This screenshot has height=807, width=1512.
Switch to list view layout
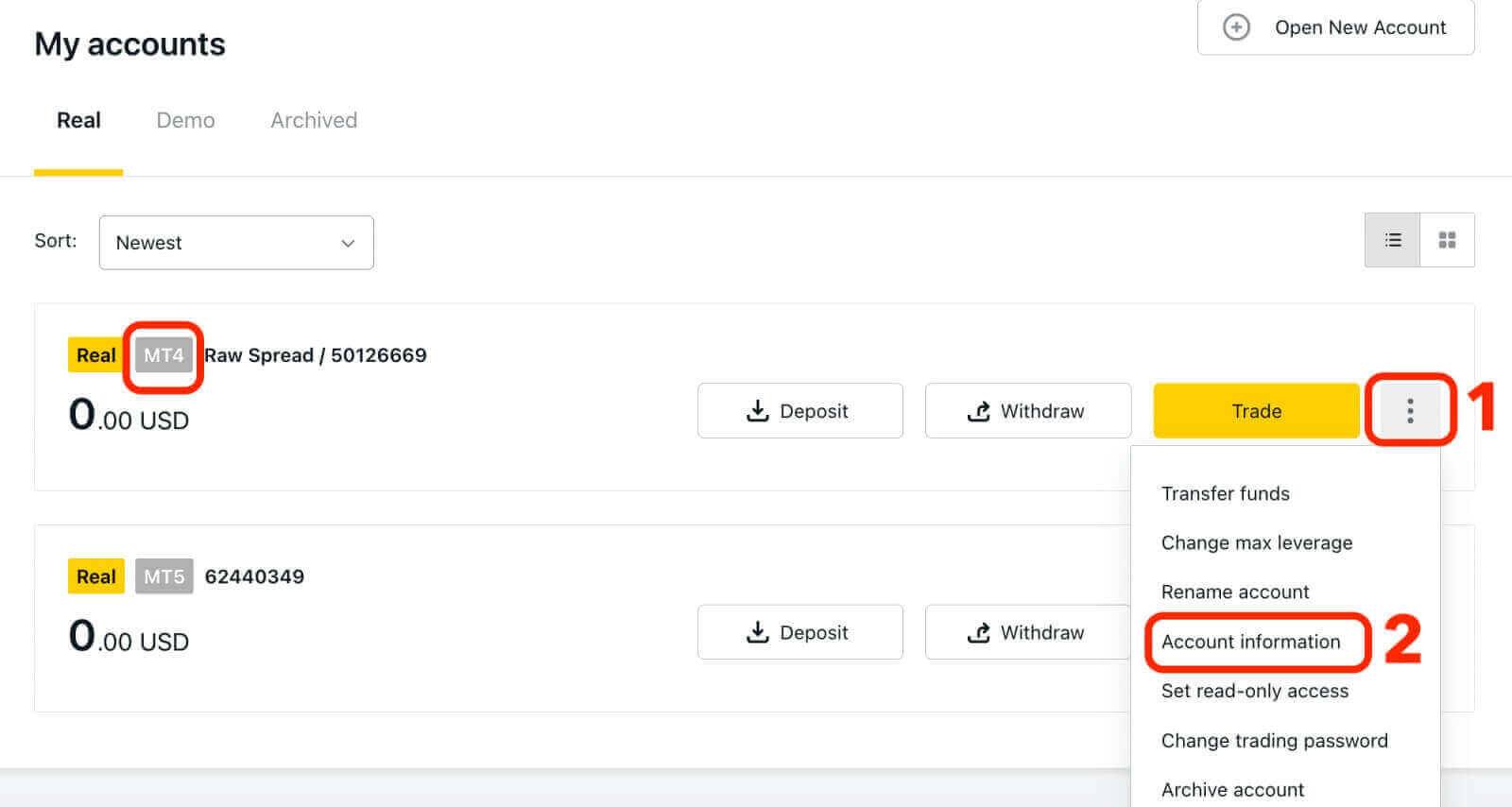pos(1391,239)
